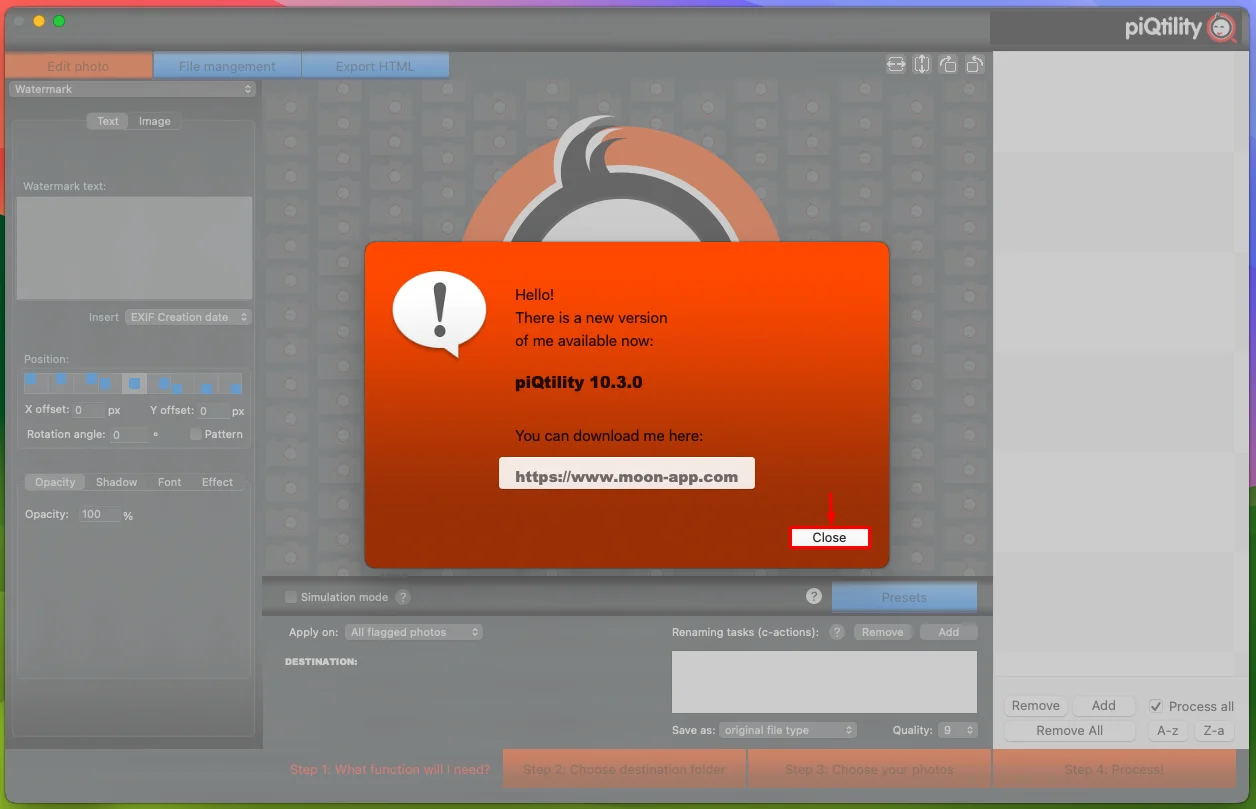Switch to the Export HTML tab

[375, 66]
